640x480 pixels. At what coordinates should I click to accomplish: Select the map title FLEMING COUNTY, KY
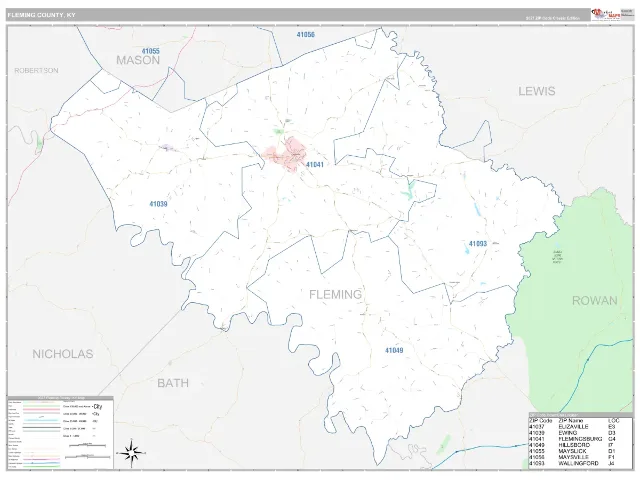click(41, 15)
